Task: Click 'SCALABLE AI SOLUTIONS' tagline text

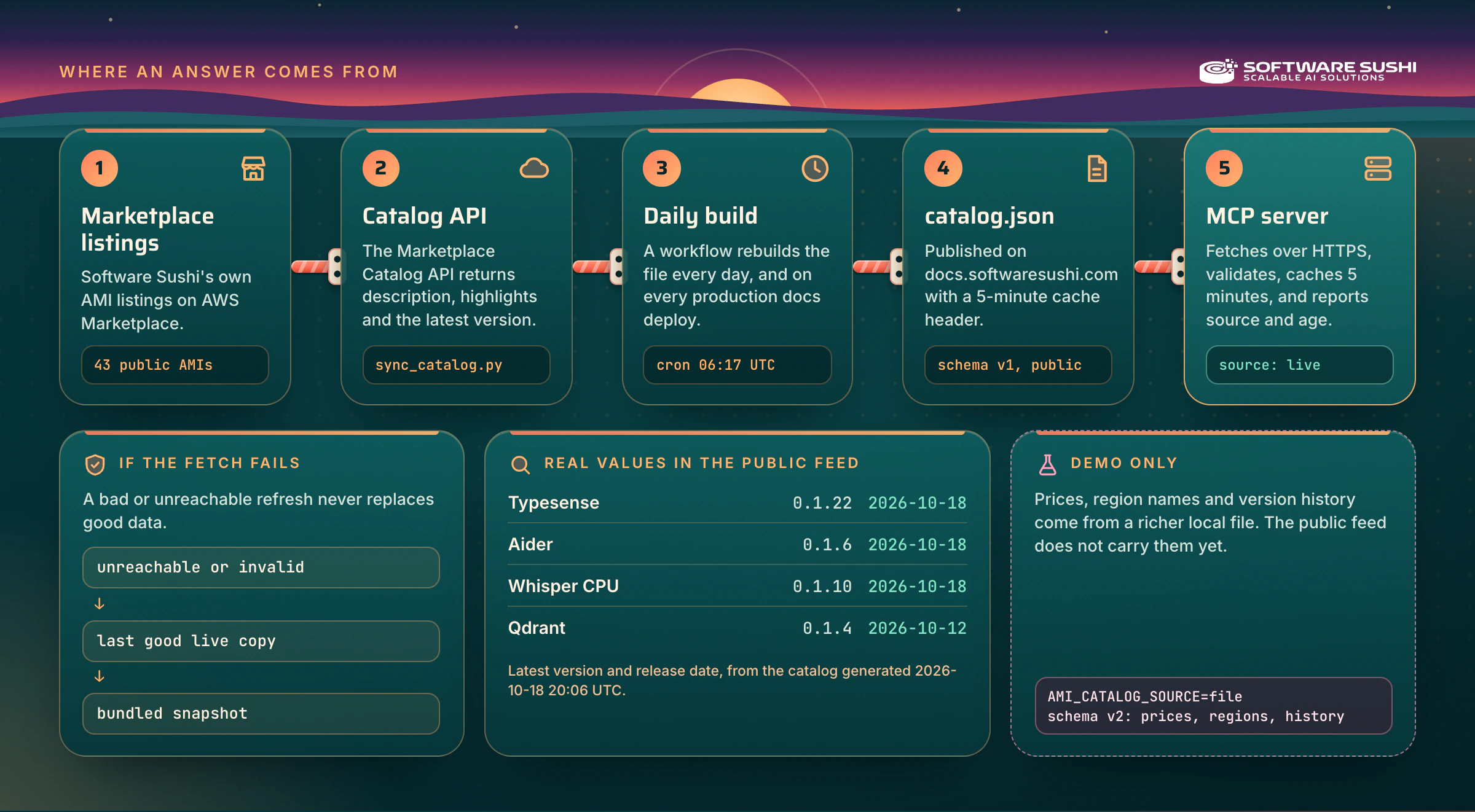Action: [x=1314, y=78]
